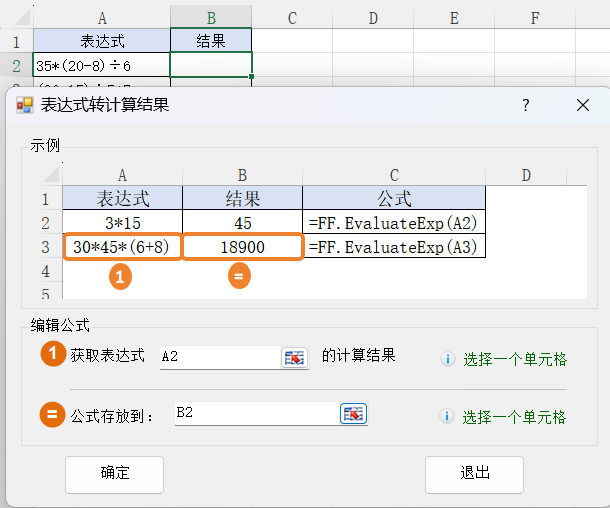This screenshot has width=610, height=508.
Task: Select worksheet header cell 结果 in B1
Action: [x=211, y=41]
